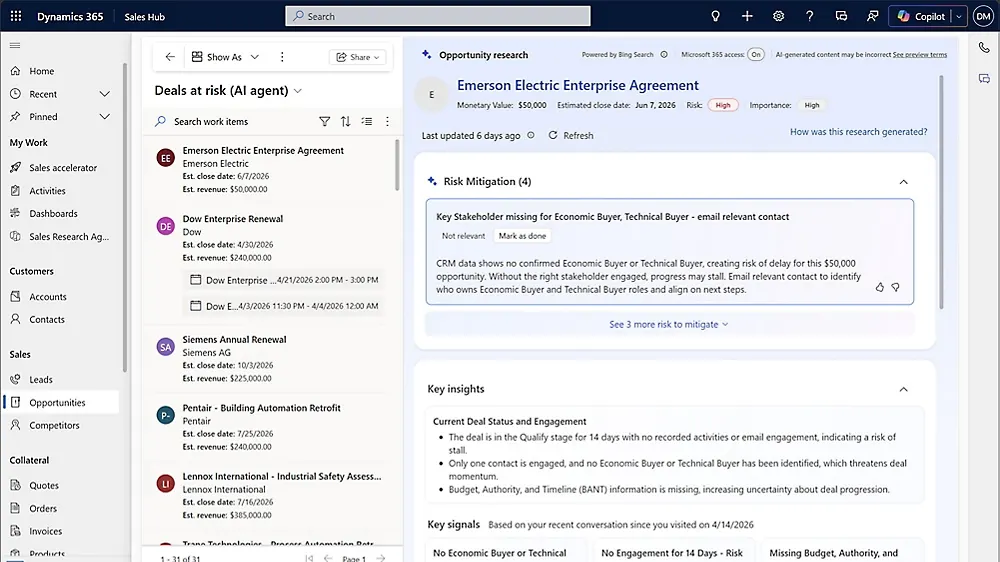Screen dimensions: 1000x562
Task: Click the thumbs down on risk mitigation card
Action: tap(895, 288)
